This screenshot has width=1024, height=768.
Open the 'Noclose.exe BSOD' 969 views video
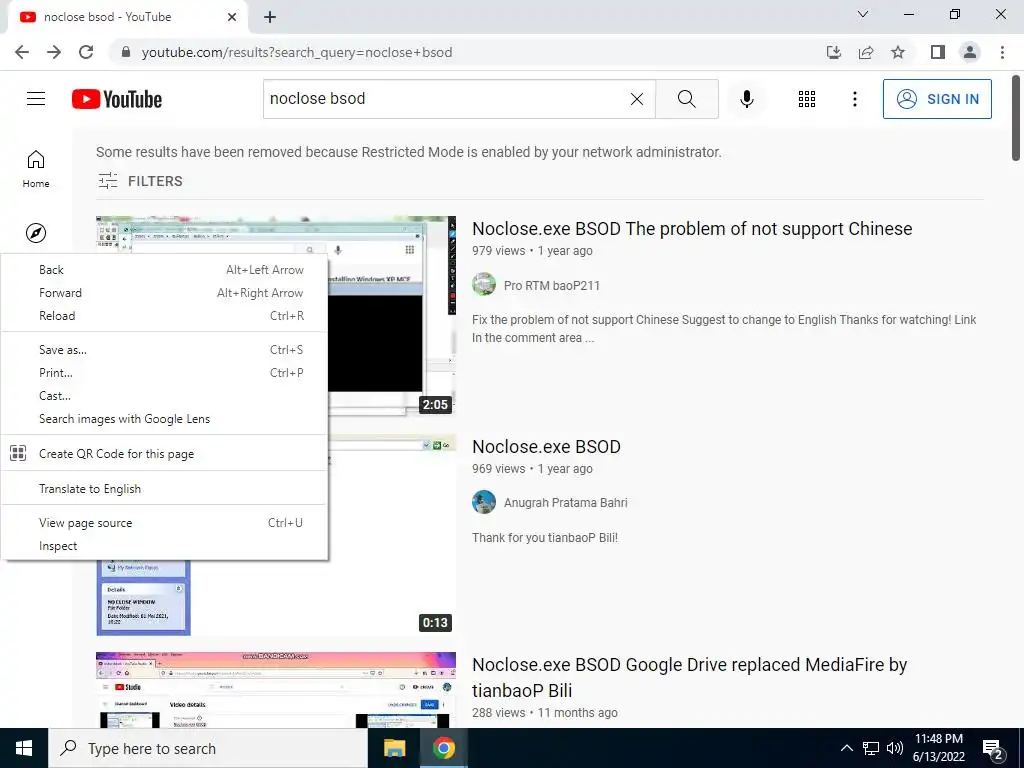click(x=546, y=447)
